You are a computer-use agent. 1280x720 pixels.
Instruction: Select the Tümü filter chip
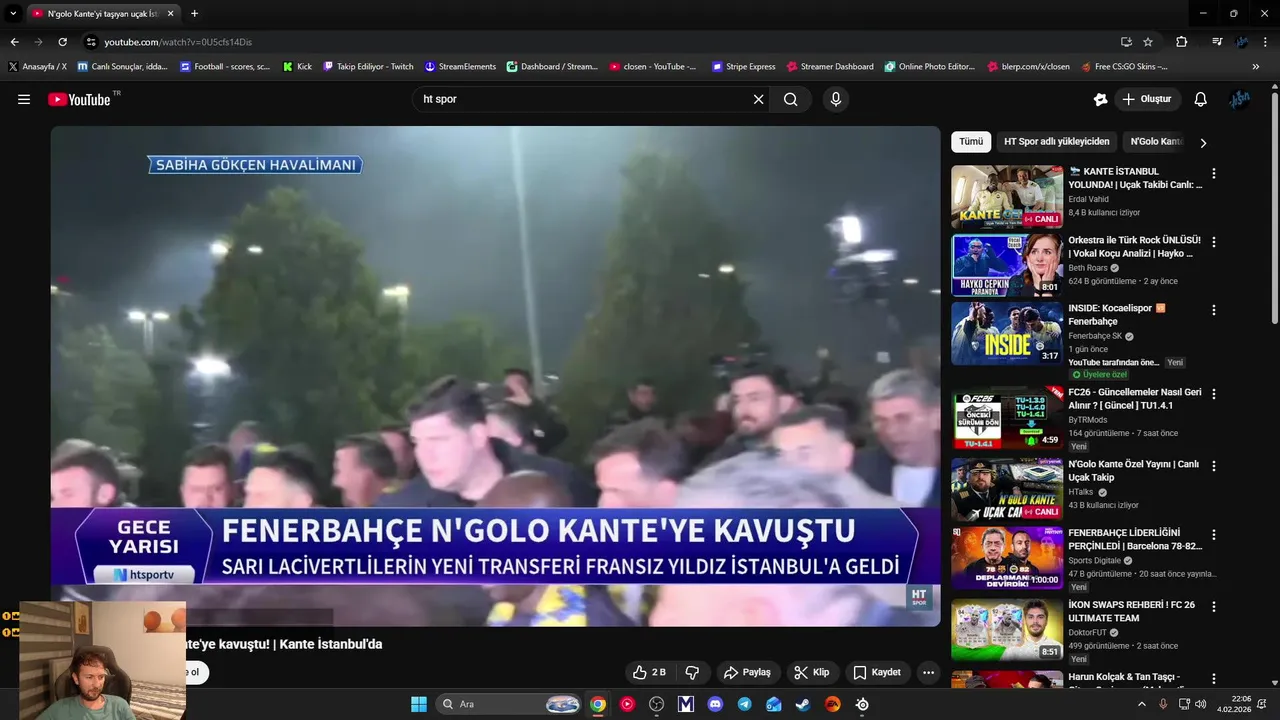click(x=971, y=142)
